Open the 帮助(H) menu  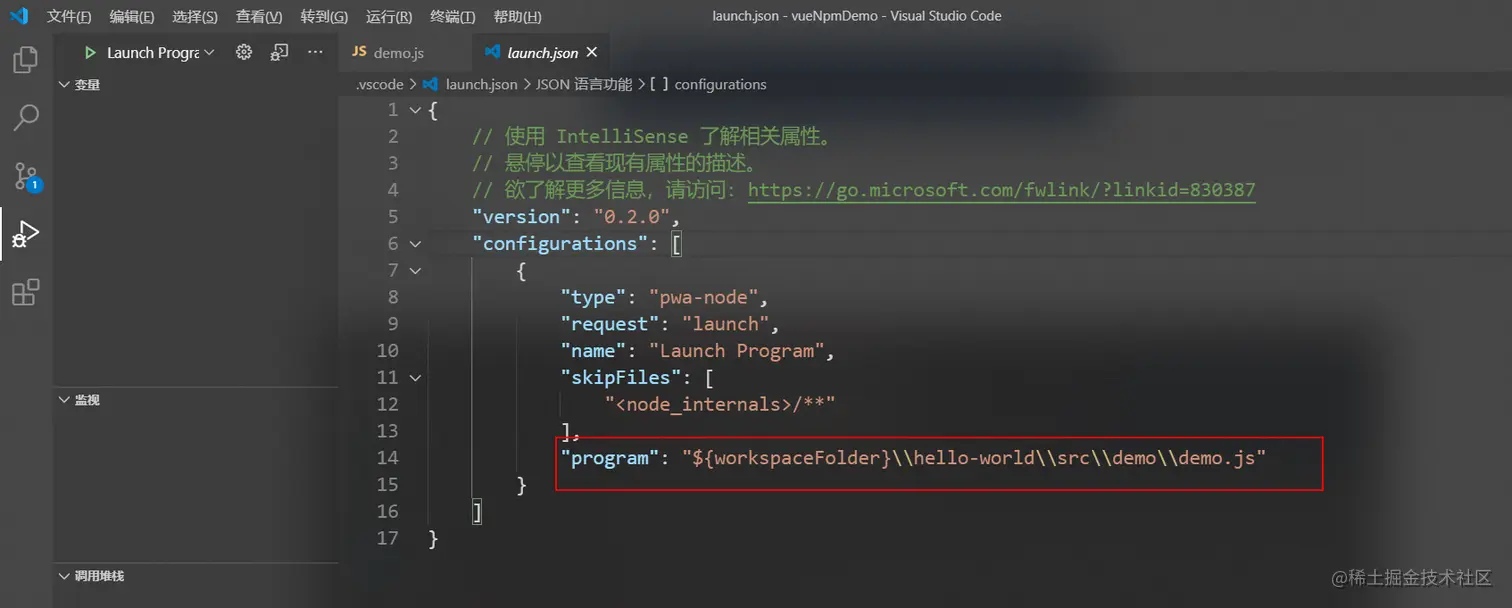(518, 17)
